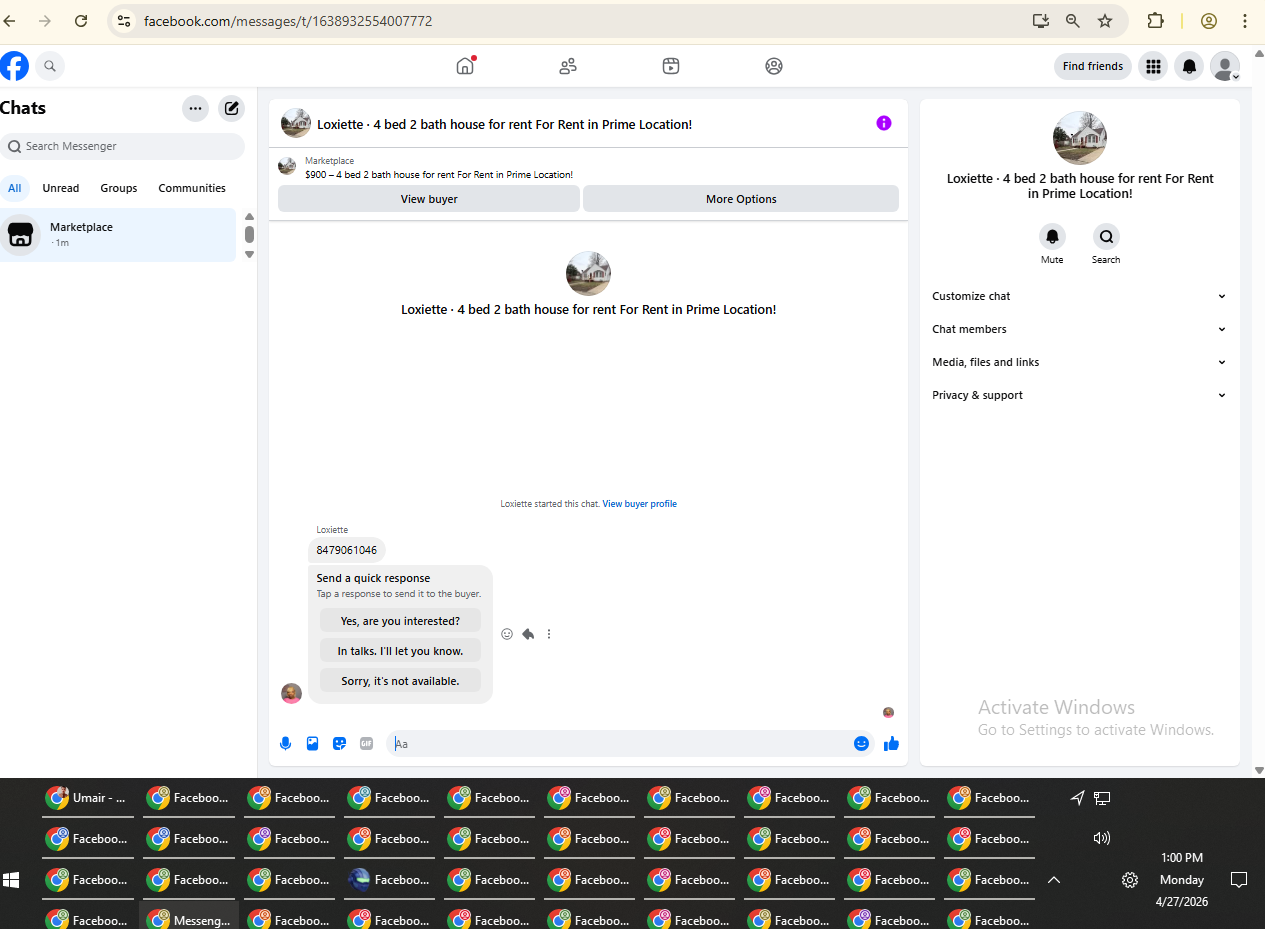Click the More Options button
This screenshot has width=1265, height=929.
click(741, 199)
